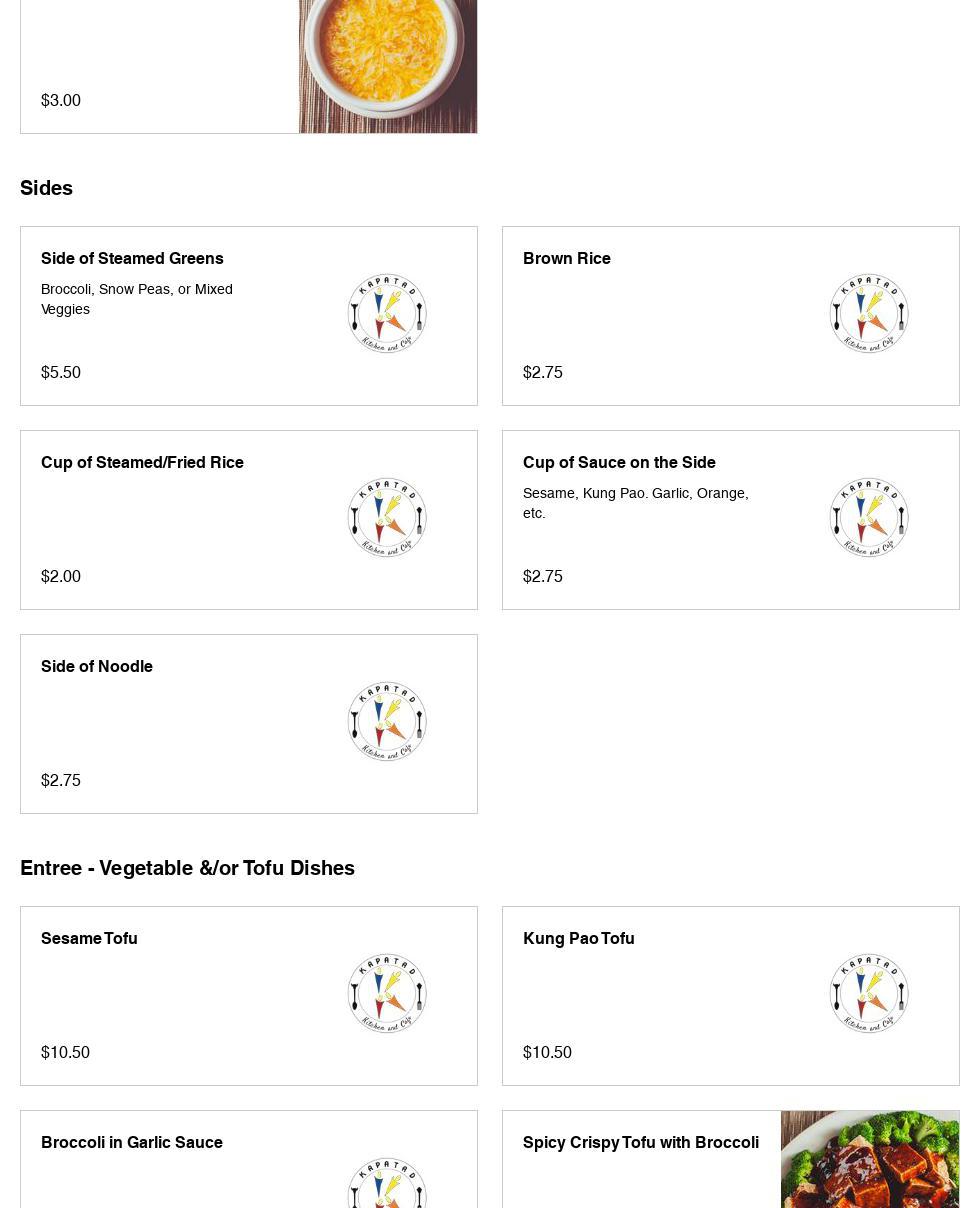Choose Cup of Steamed/Fried Rice title
Viewport: 965px width, 1208px height.
[x=142, y=462]
